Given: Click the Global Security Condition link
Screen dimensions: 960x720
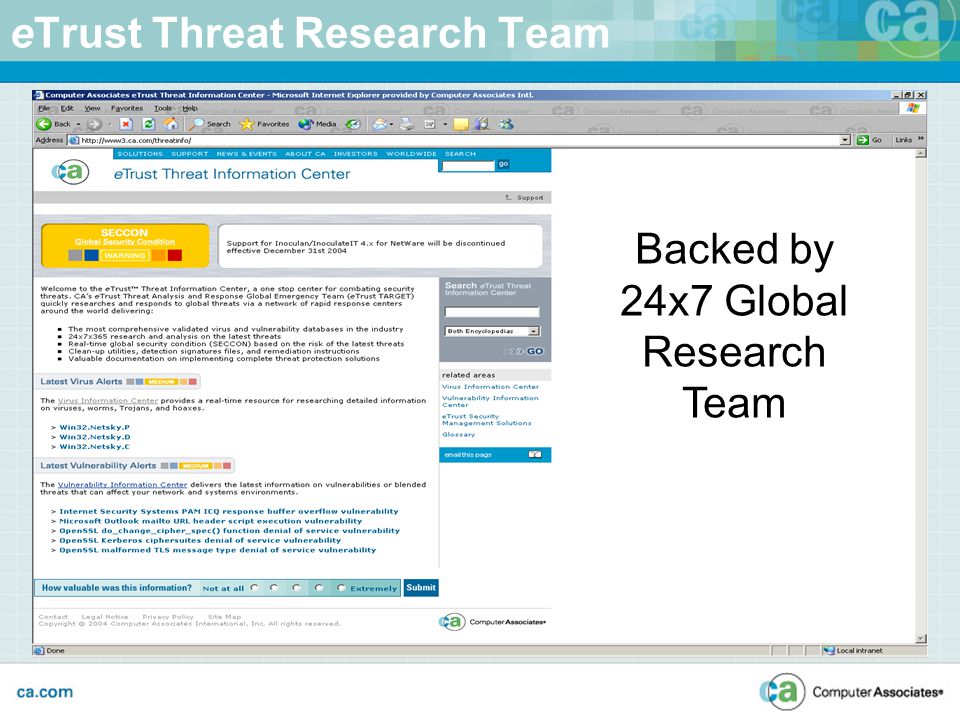Looking at the screenshot, I should click(x=125, y=242).
